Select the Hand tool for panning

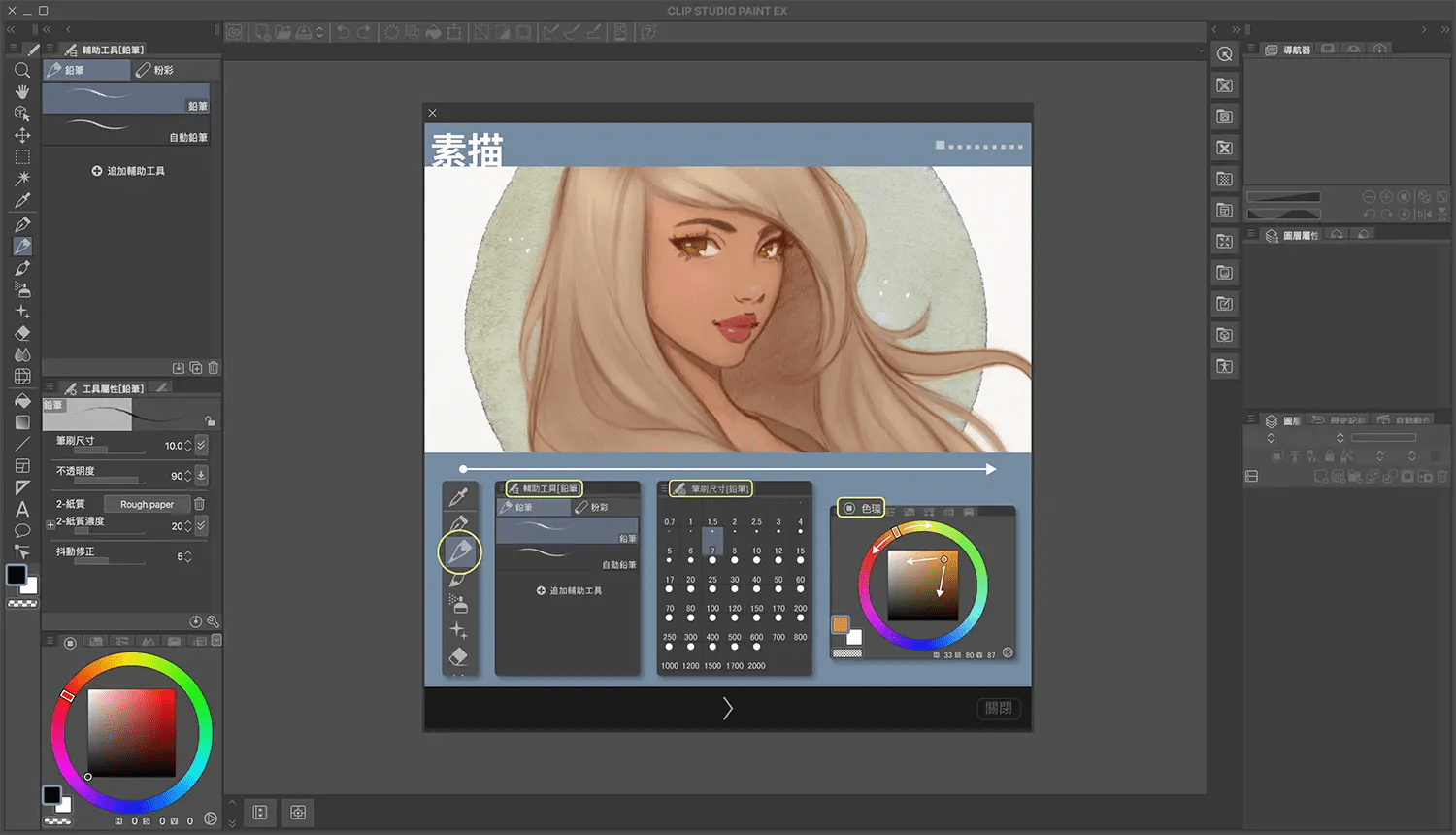(x=22, y=92)
